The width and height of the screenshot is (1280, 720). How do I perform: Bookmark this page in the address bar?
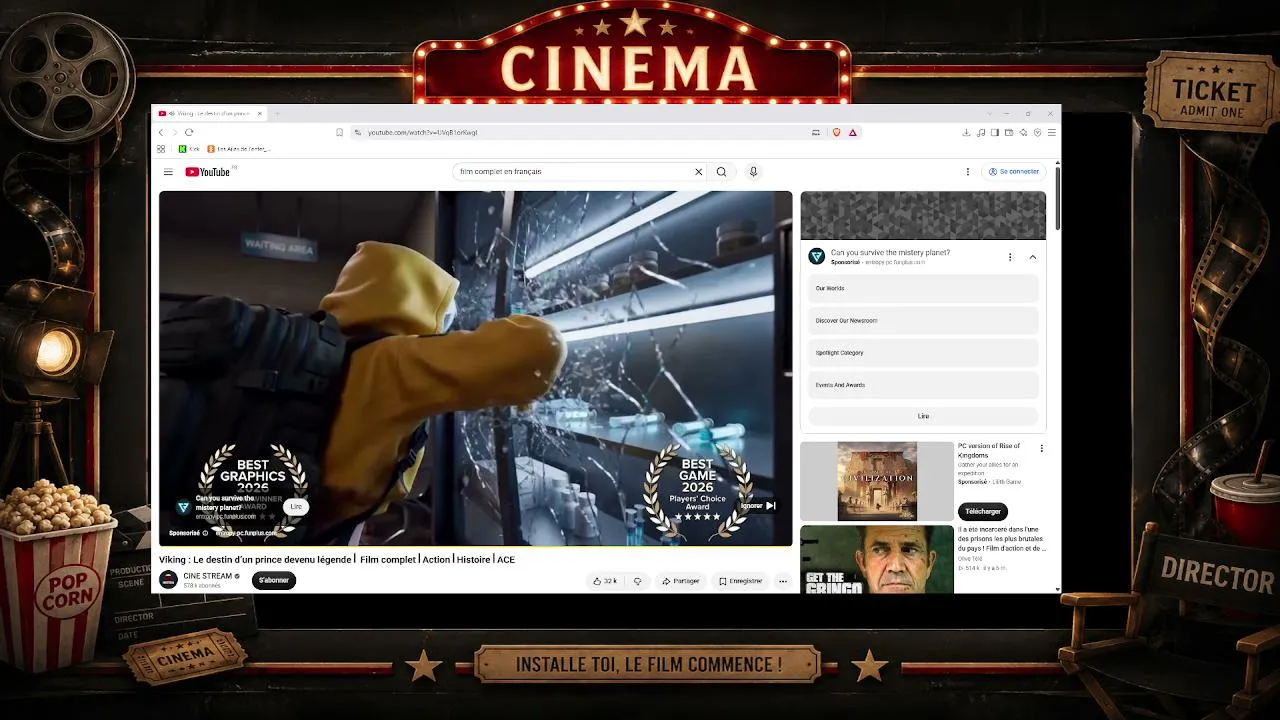[340, 132]
